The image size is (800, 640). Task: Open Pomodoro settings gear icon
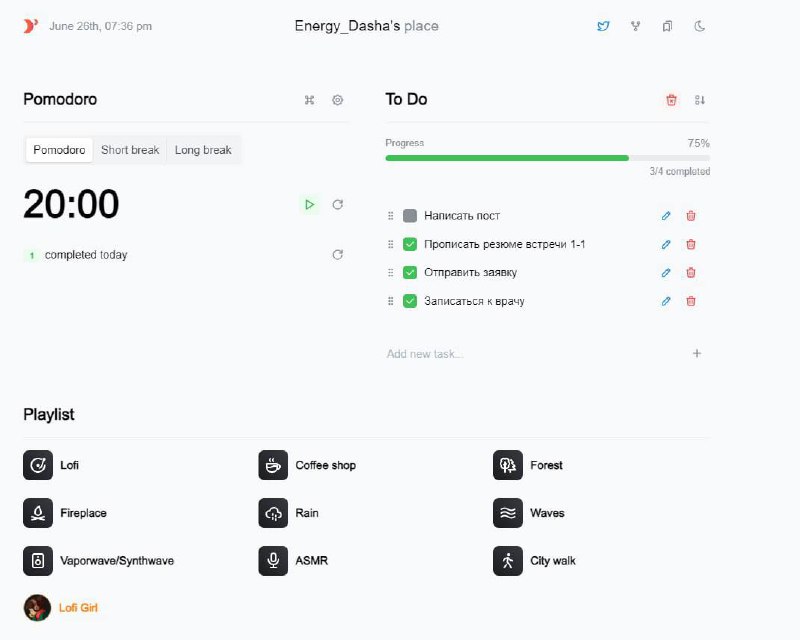(338, 100)
